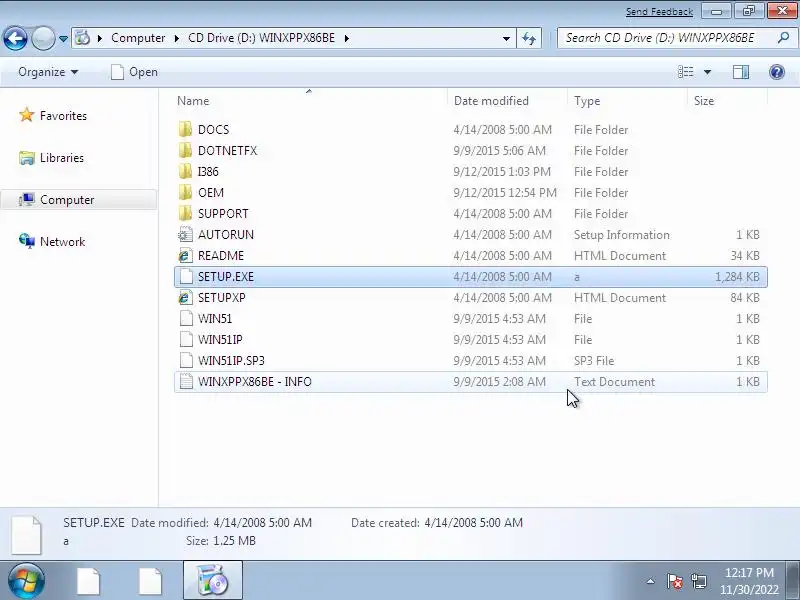Sort by Date modified column
800x600 pixels.
[508, 101]
